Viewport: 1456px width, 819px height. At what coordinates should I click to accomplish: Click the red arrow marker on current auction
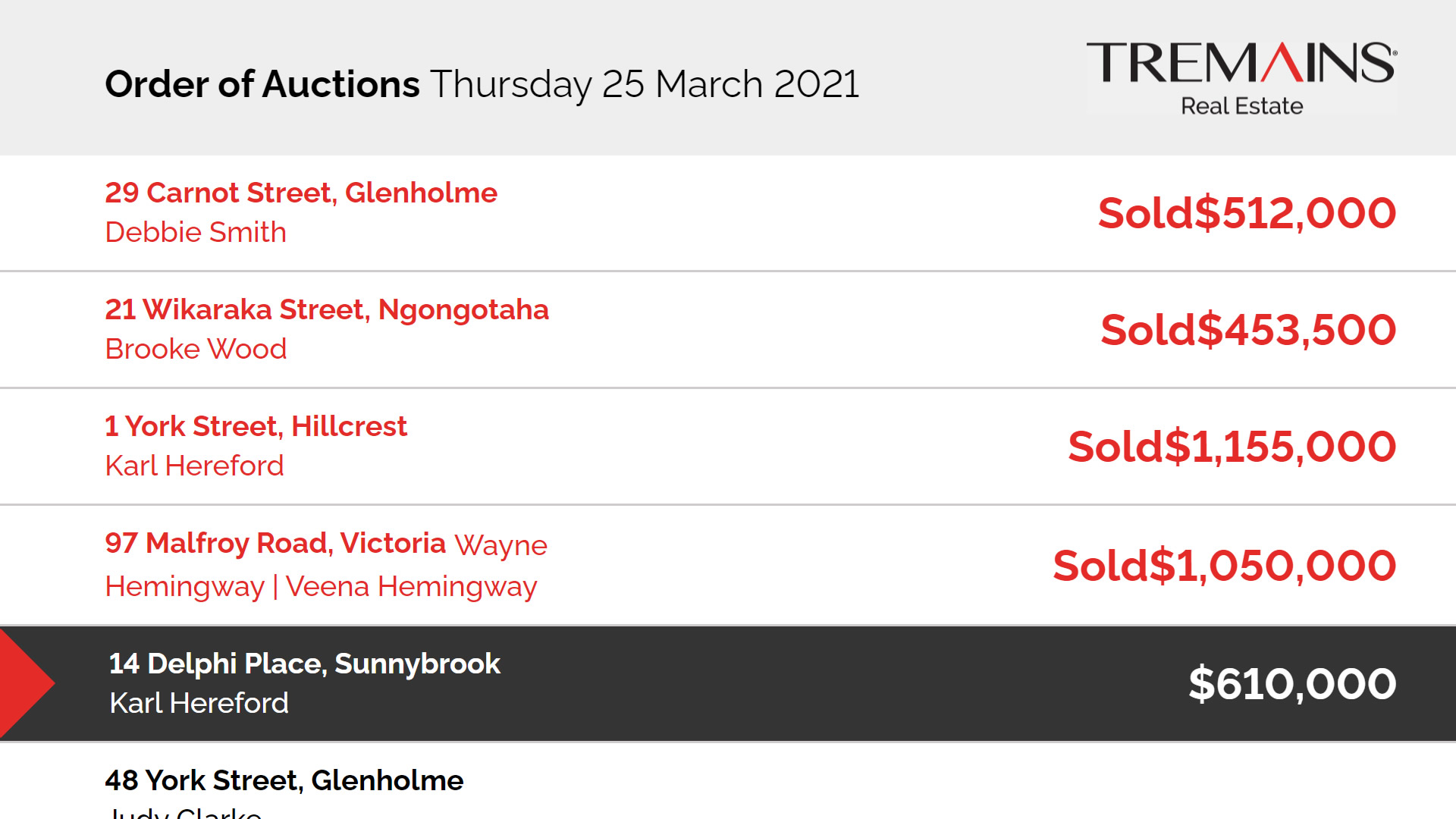tap(24, 683)
